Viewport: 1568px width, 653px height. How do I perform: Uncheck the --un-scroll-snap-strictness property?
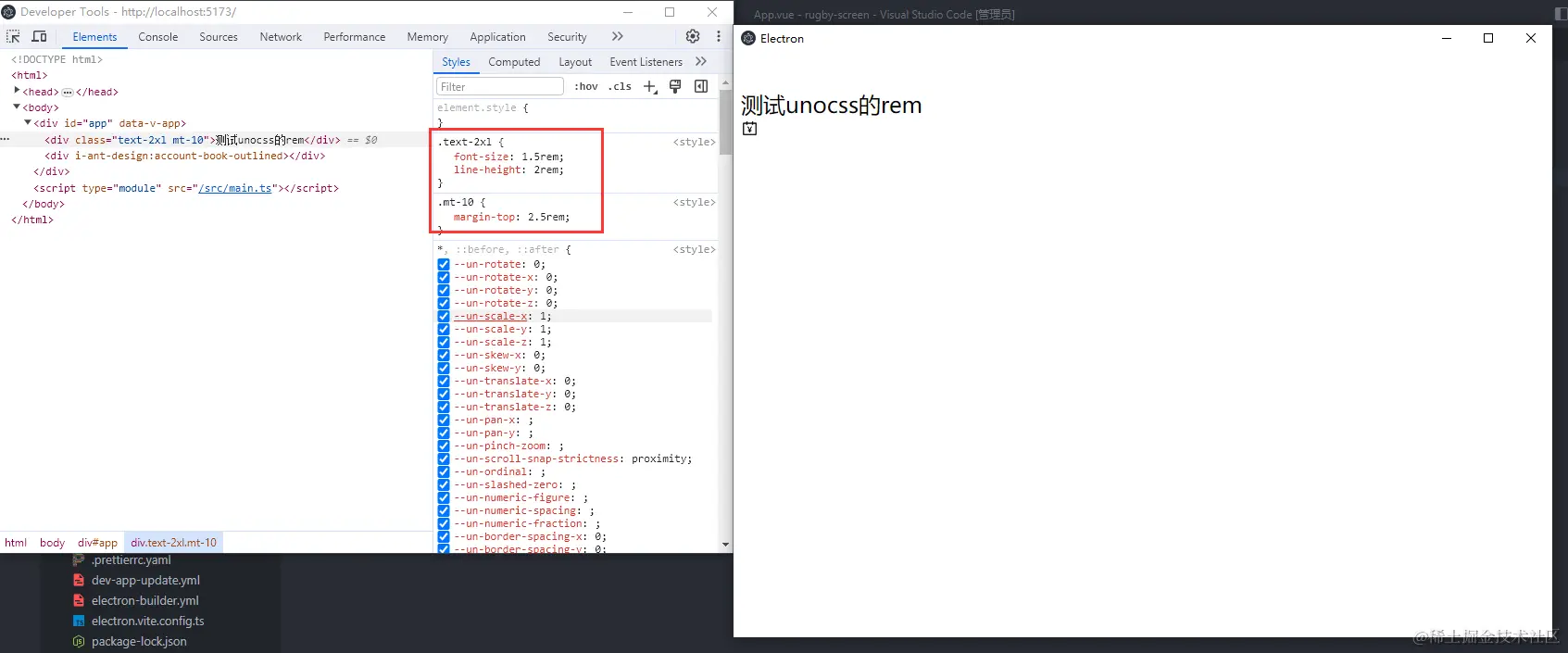pos(444,458)
